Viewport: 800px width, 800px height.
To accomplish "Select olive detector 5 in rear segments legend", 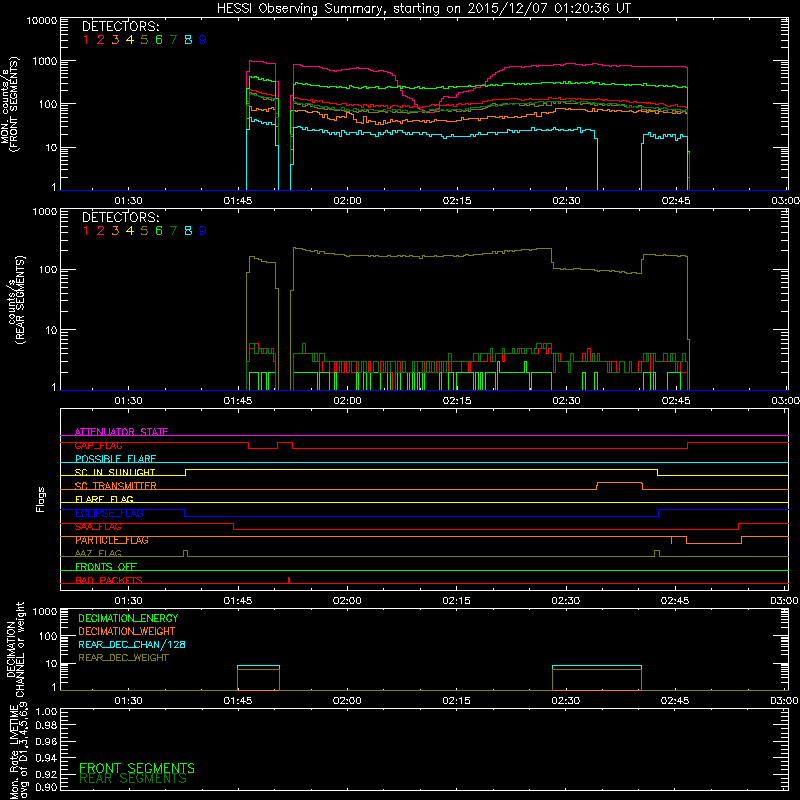I will (144, 231).
